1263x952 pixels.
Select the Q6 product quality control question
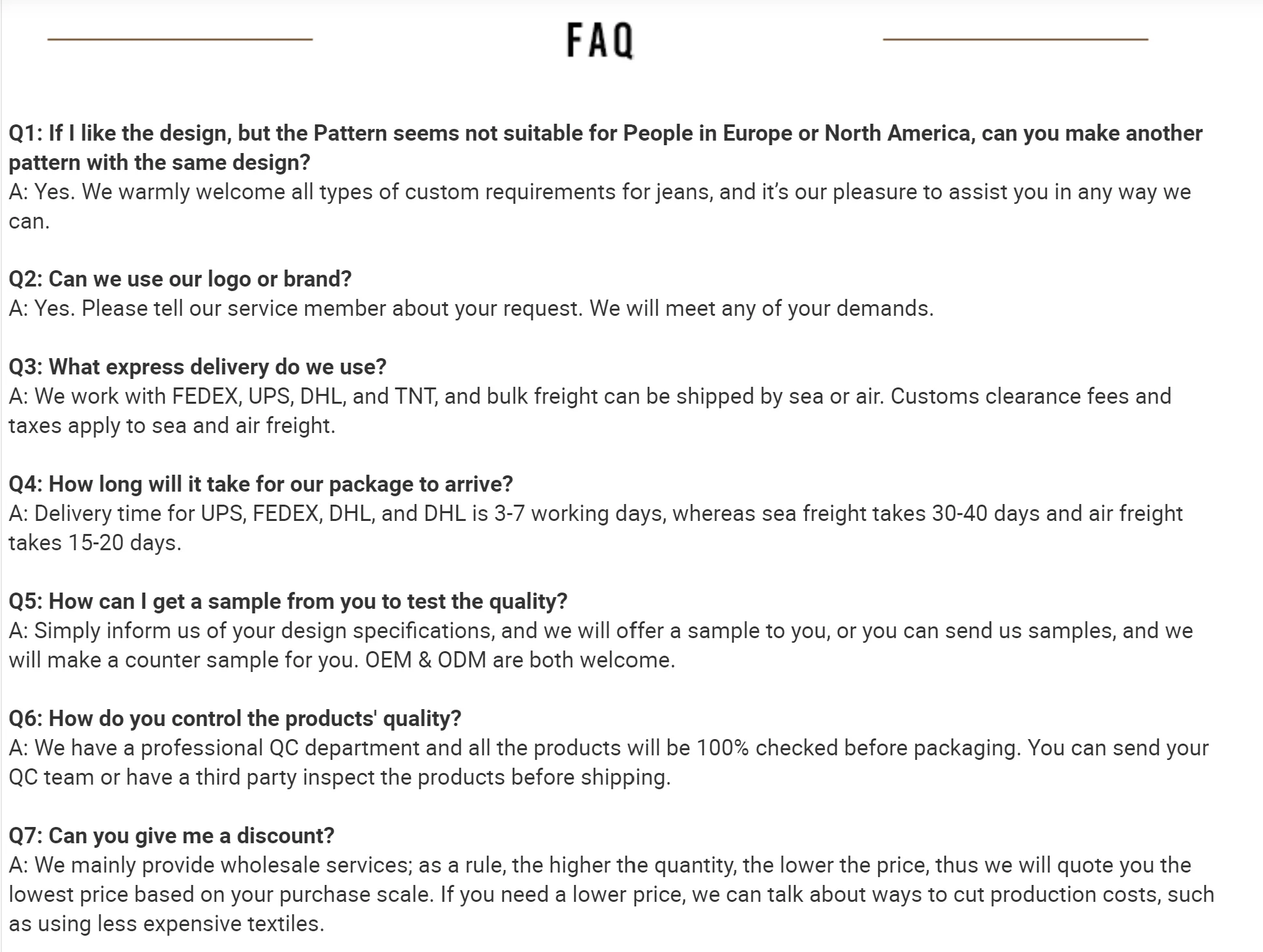pos(234,718)
